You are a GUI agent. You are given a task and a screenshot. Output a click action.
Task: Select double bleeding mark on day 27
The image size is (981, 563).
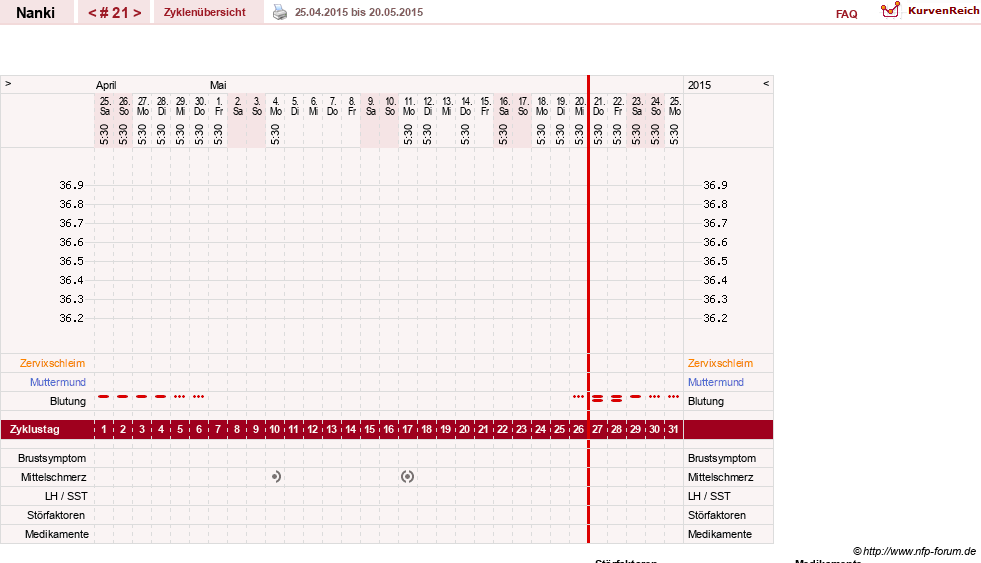click(597, 398)
